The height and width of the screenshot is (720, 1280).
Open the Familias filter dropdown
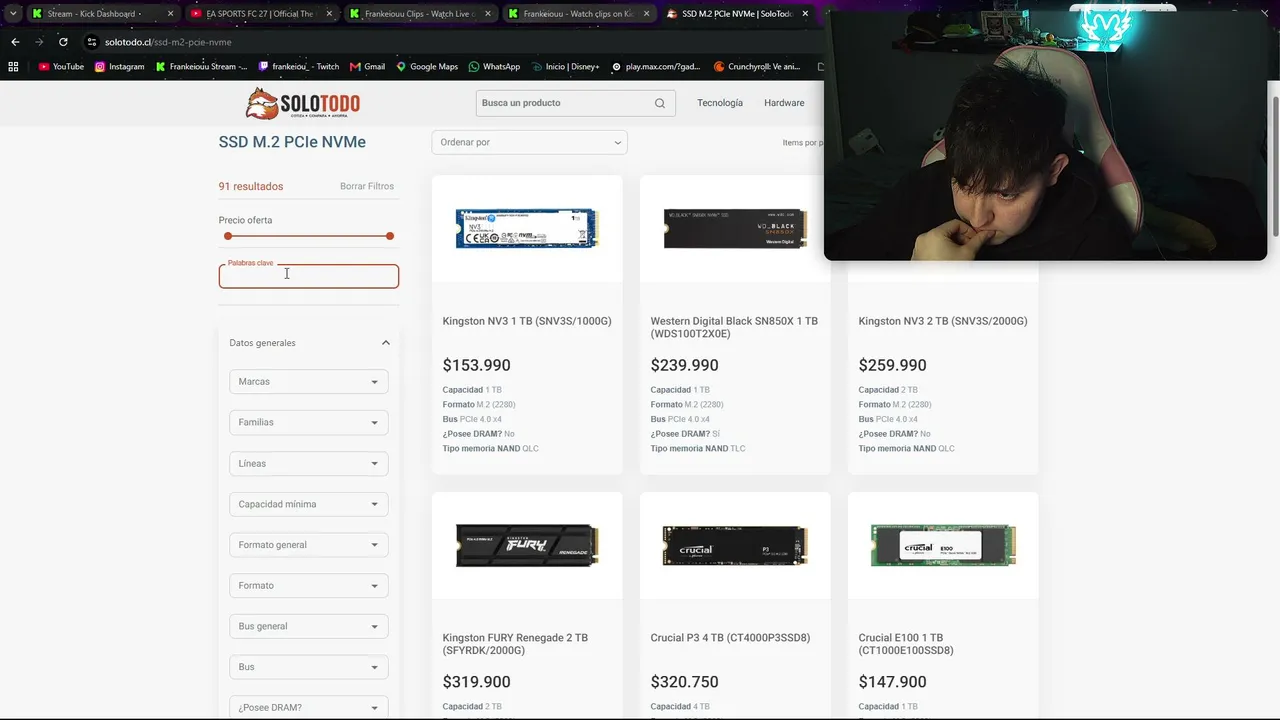click(x=308, y=422)
